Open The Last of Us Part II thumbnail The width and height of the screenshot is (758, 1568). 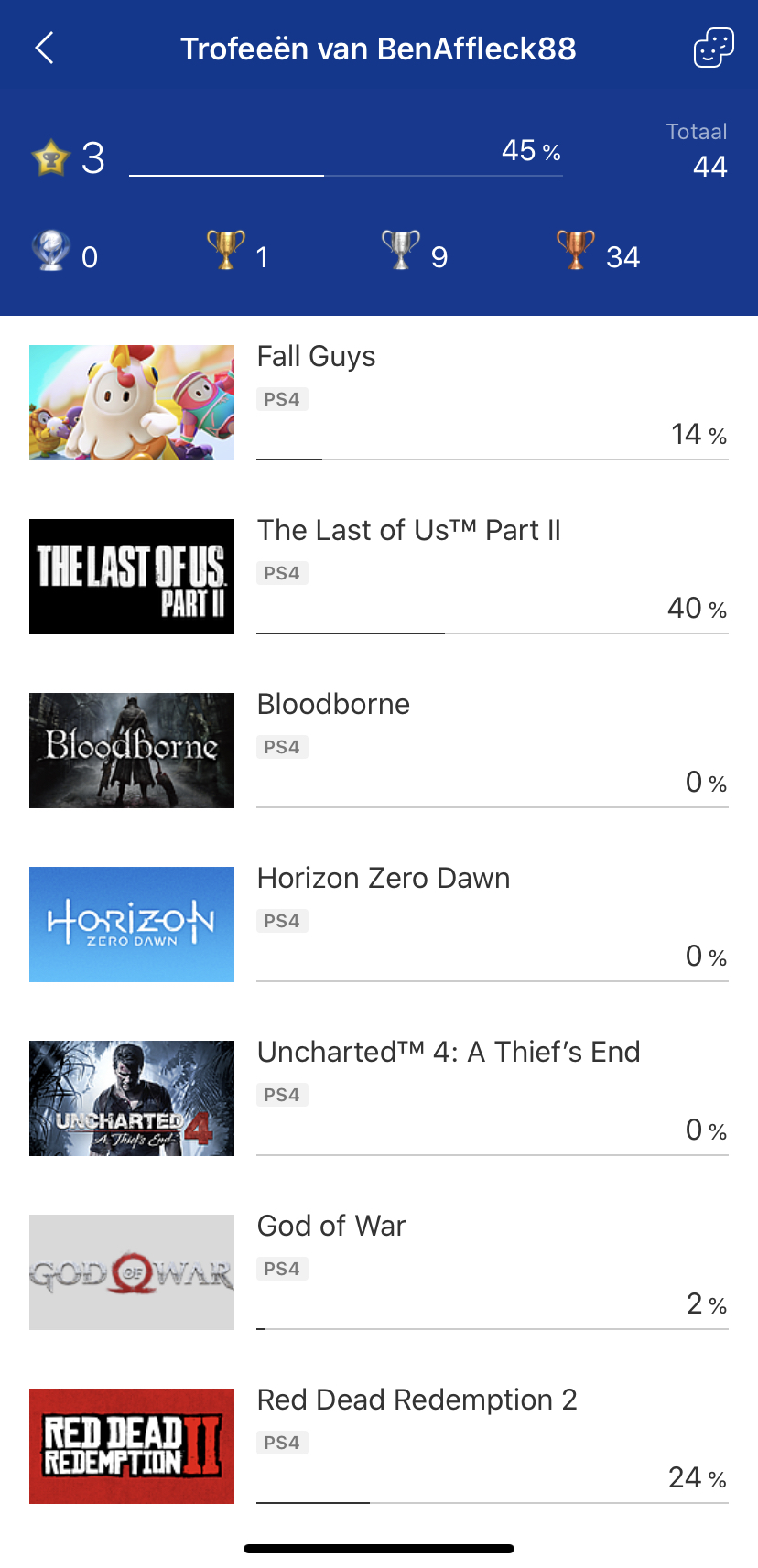[132, 577]
